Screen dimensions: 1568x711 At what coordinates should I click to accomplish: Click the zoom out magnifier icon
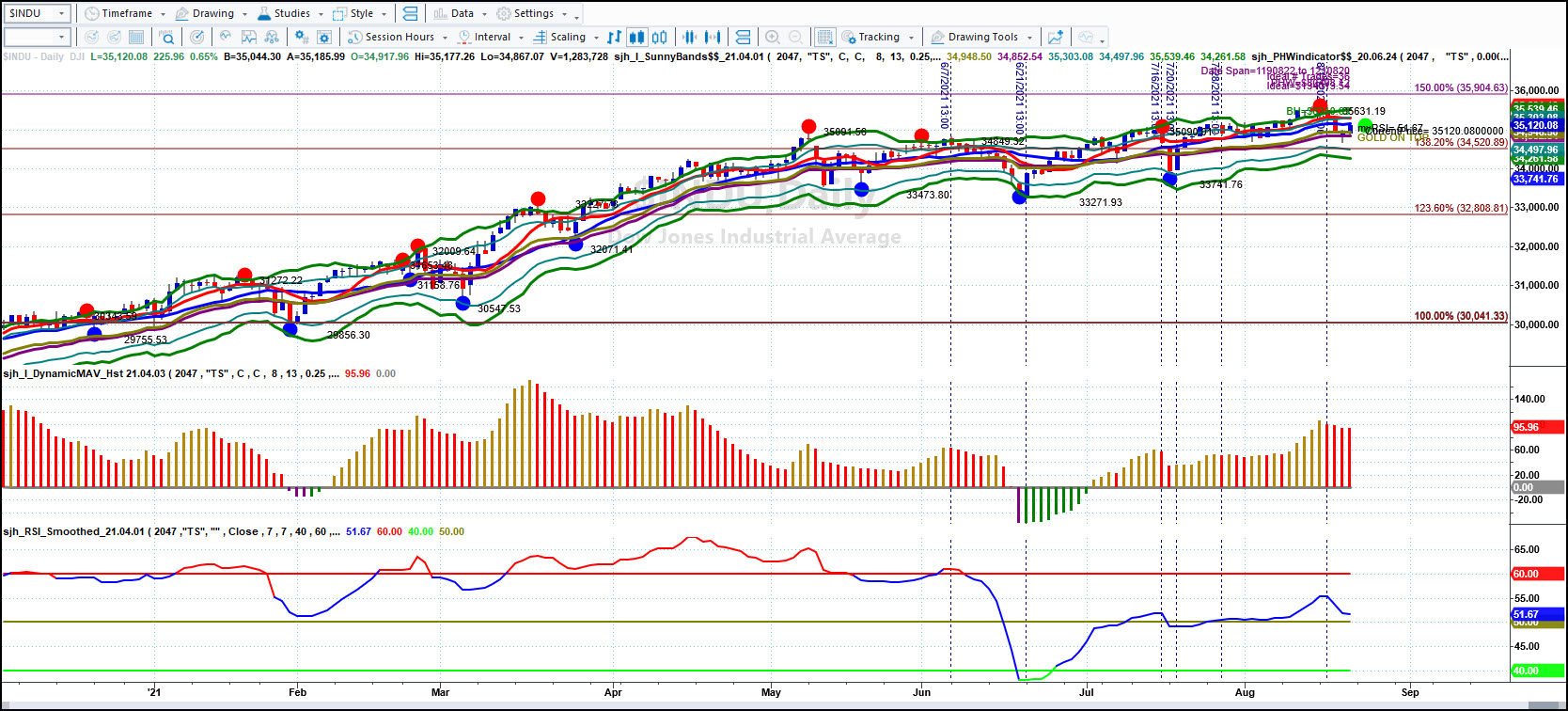(x=795, y=37)
